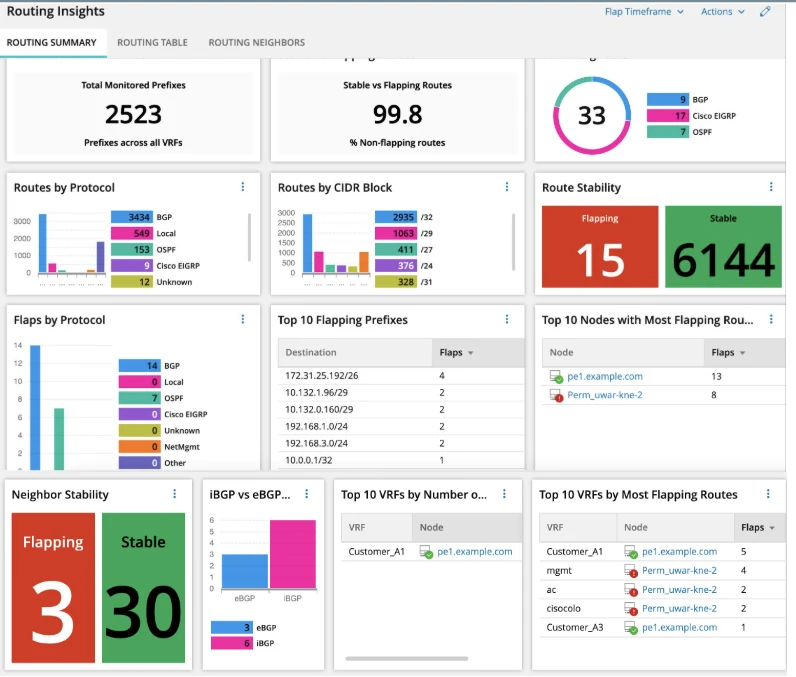Click the 33 donut chart
Image resolution: width=796 pixels, height=677 pixels.
pyautogui.click(x=592, y=116)
